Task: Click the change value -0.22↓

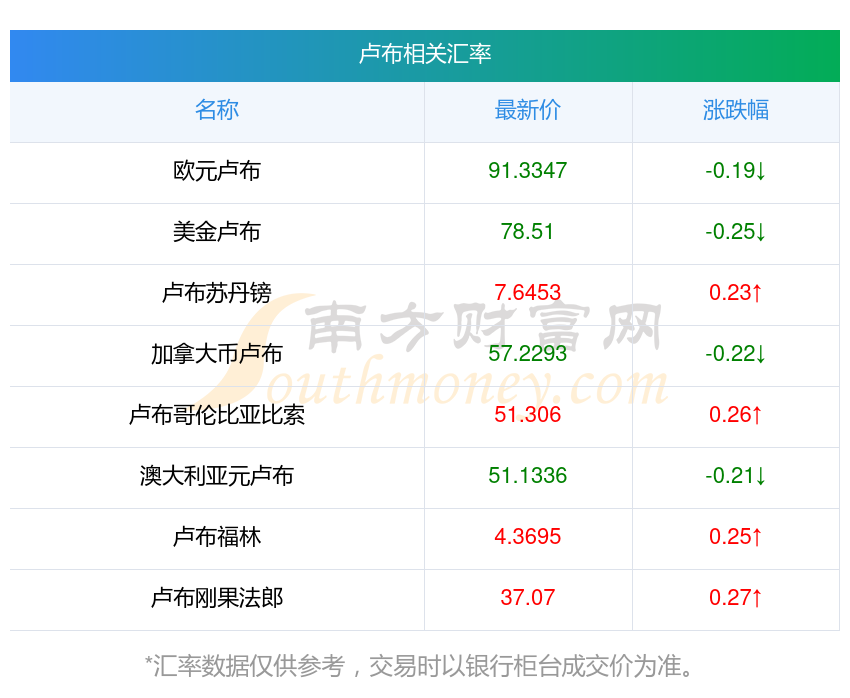Action: (x=736, y=354)
